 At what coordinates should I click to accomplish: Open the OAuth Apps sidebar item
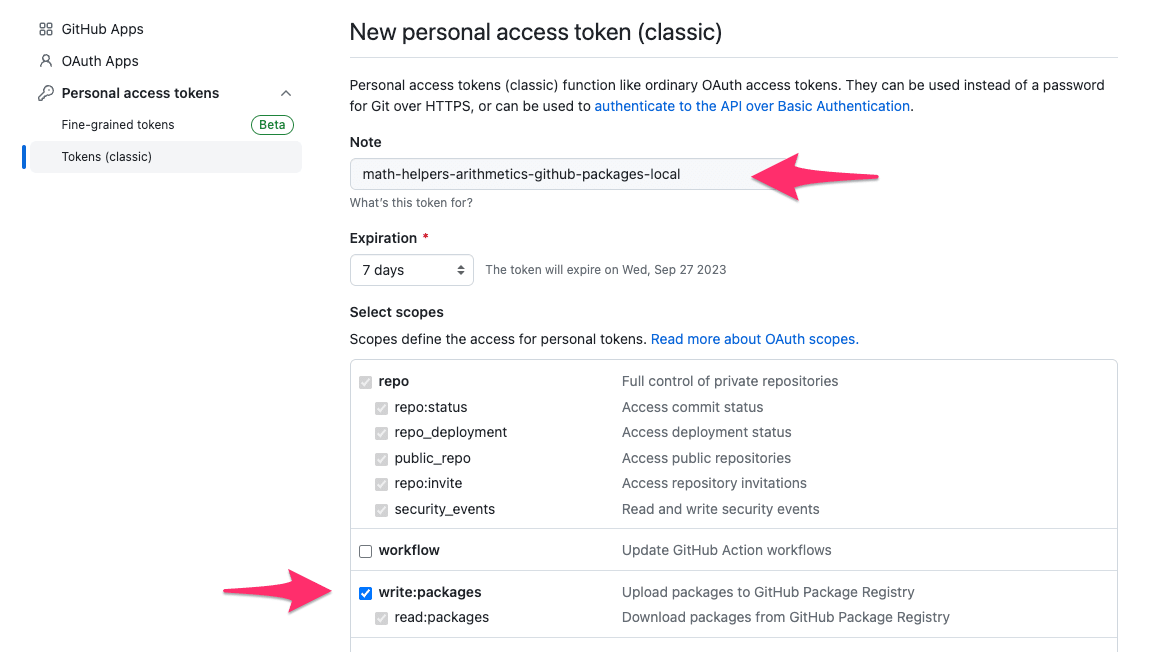100,61
